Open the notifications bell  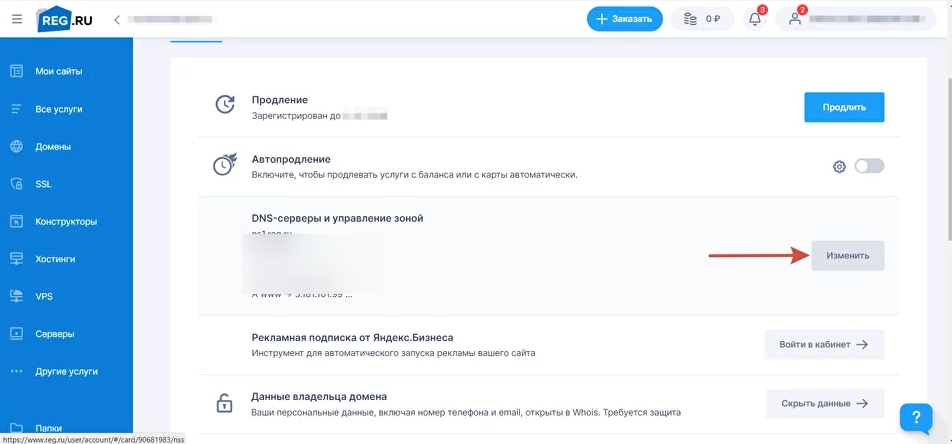[755, 19]
